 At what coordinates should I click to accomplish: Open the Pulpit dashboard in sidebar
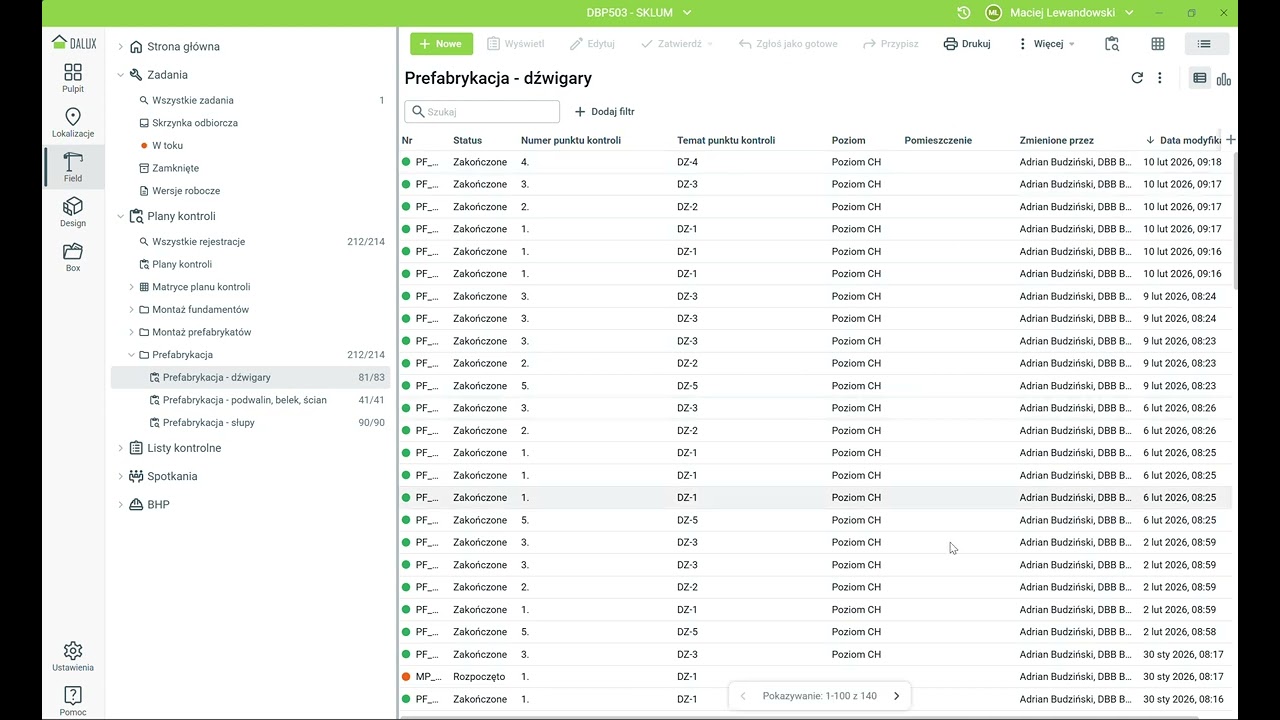pyautogui.click(x=73, y=78)
